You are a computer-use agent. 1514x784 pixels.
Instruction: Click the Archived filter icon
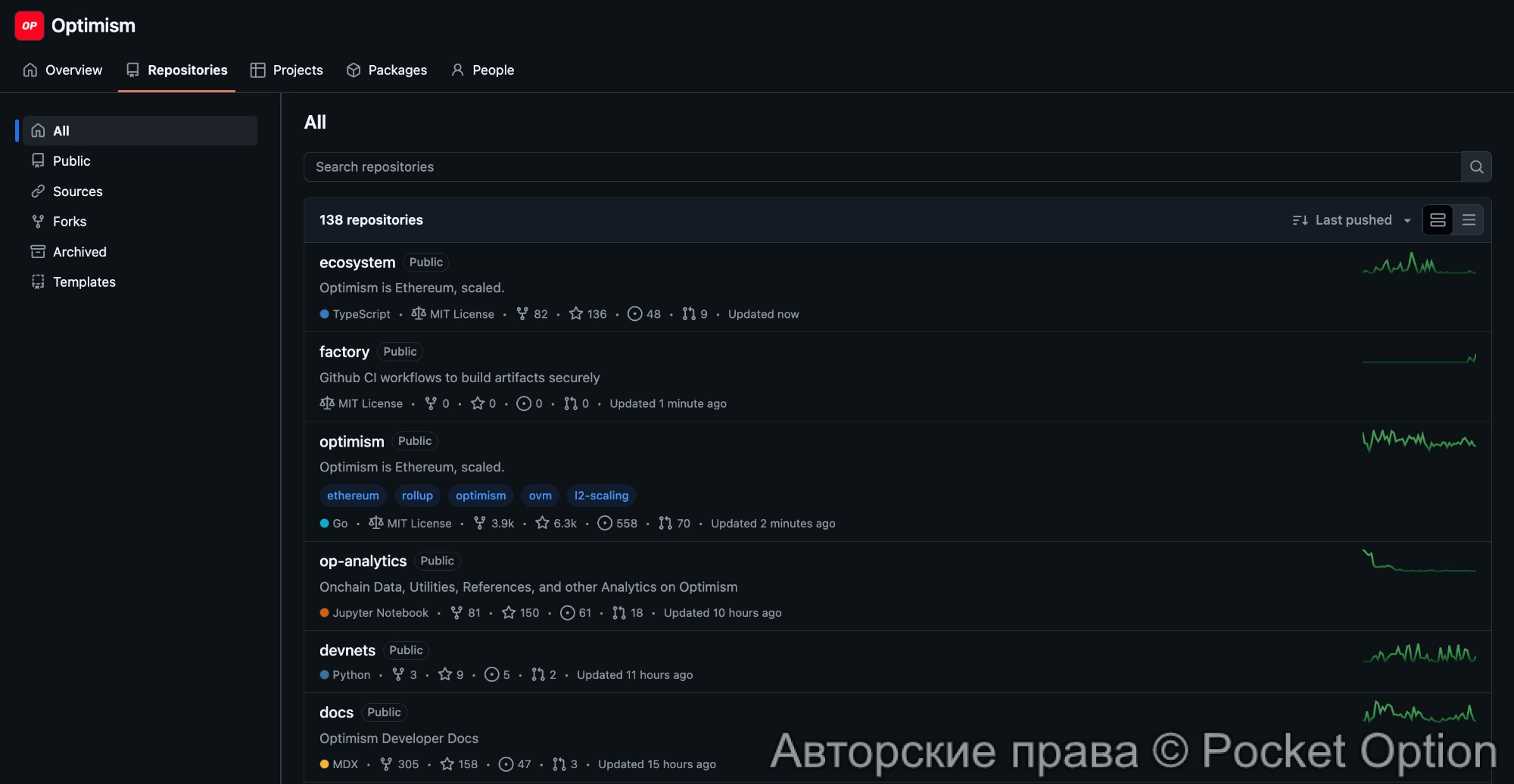click(38, 251)
